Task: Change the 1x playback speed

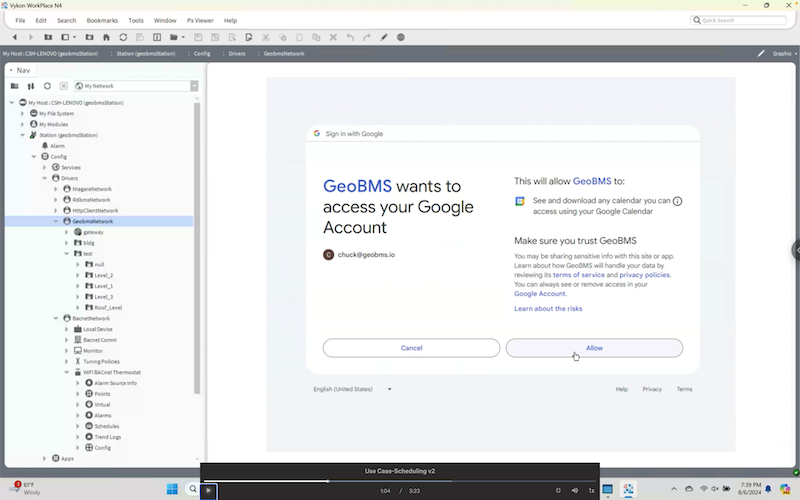Action: pos(591,490)
